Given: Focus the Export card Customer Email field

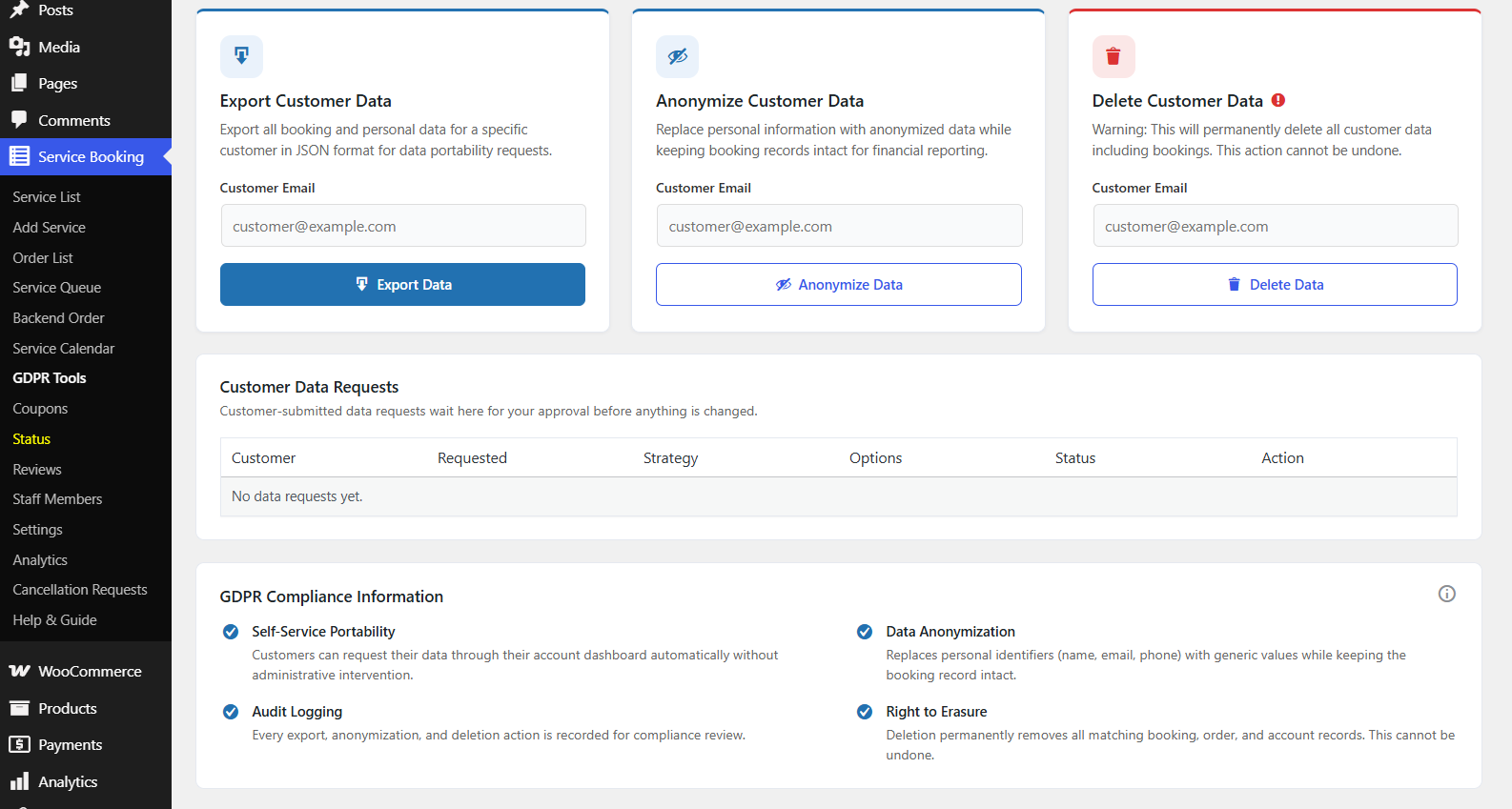Looking at the screenshot, I should click(x=402, y=226).
